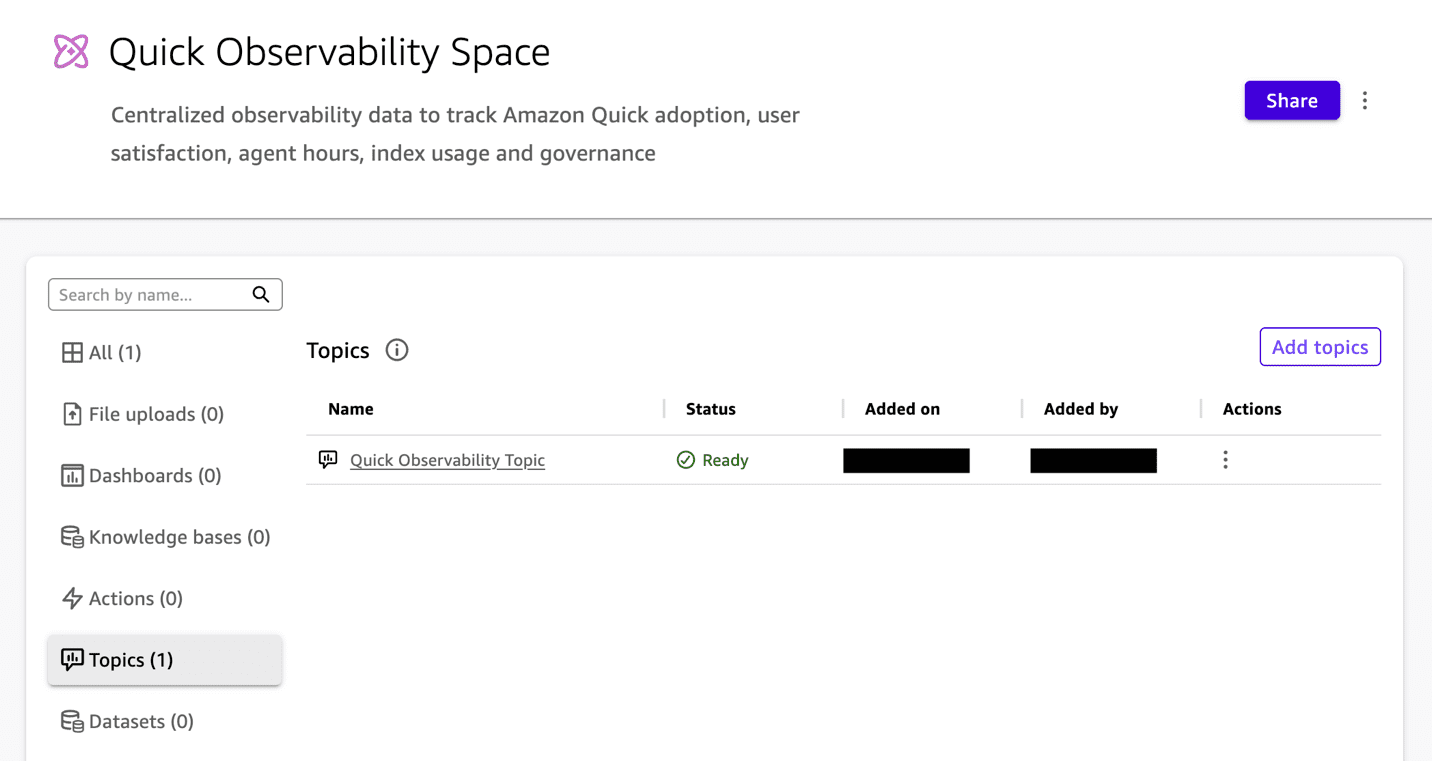Click the All grid icon in sidebar
Screen dimensions: 1432x761
pos(72,352)
